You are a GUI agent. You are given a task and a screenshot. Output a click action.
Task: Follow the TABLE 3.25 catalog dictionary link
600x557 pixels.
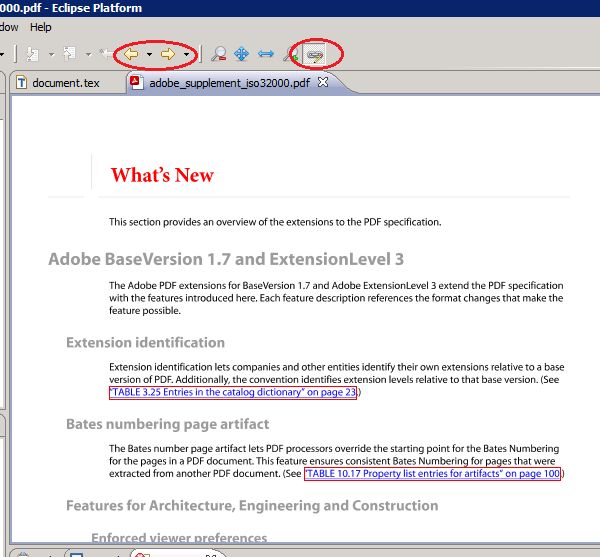(233, 392)
